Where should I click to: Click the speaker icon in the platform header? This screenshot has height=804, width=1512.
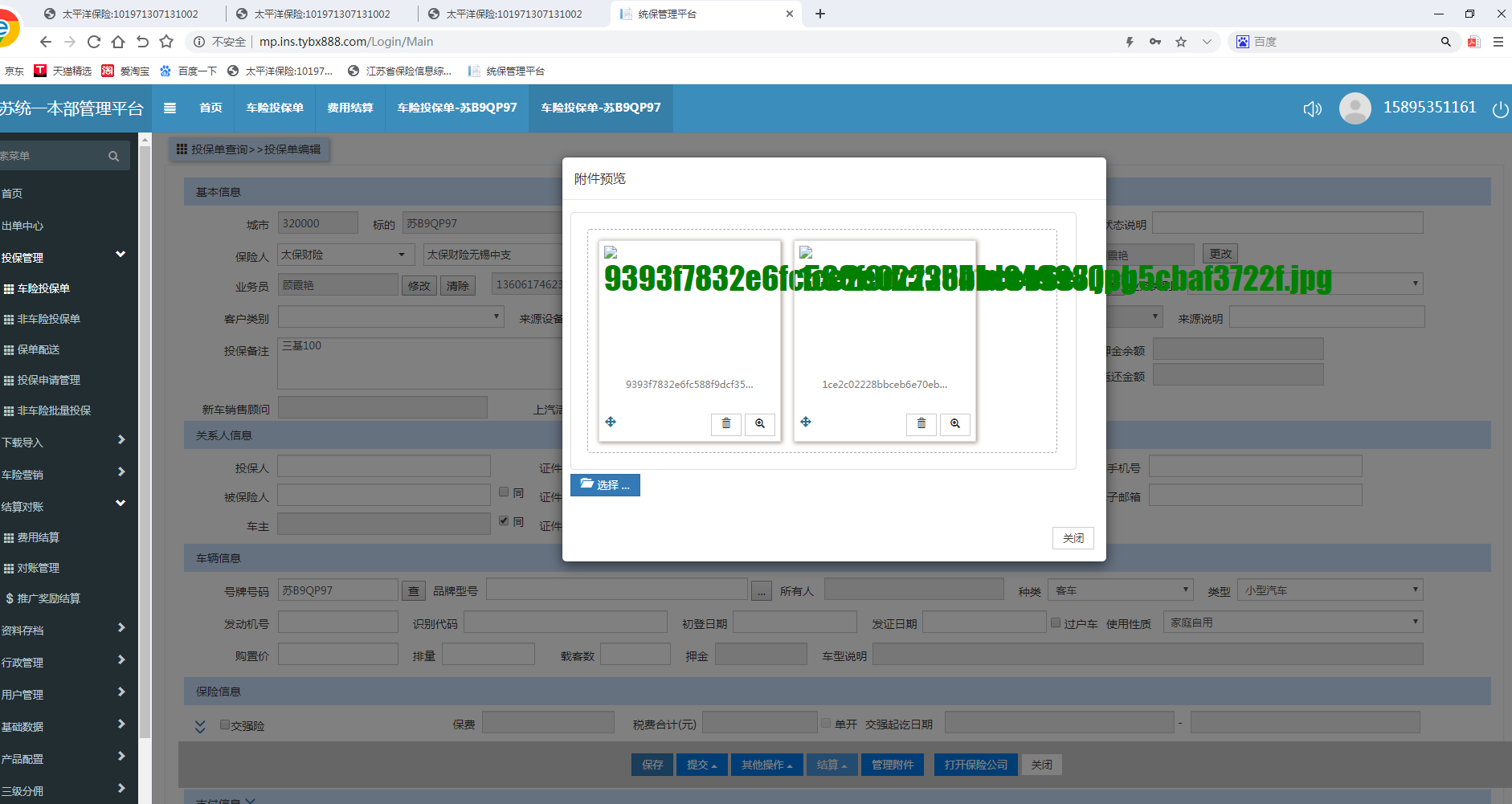pos(1313,108)
